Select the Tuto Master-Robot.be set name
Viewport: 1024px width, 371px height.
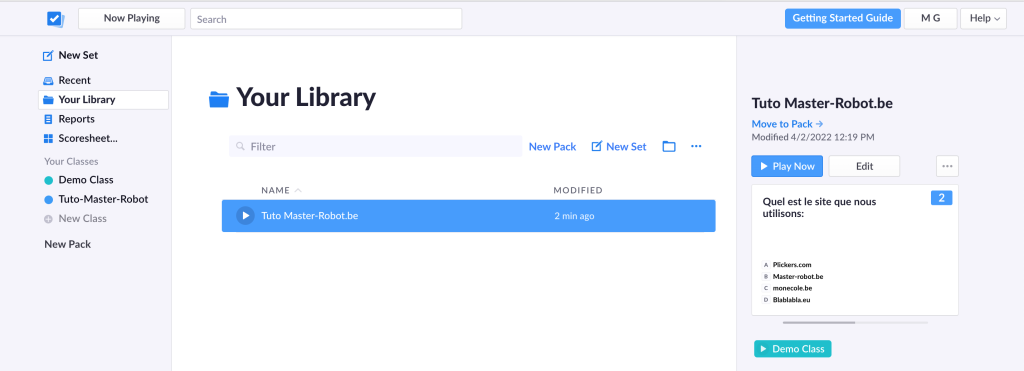[x=310, y=216]
